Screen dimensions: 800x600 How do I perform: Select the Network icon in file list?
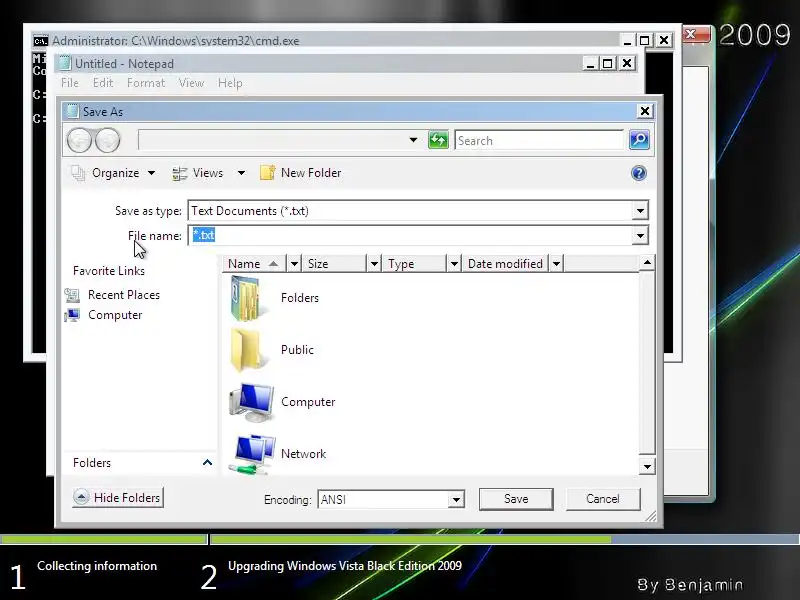point(252,454)
